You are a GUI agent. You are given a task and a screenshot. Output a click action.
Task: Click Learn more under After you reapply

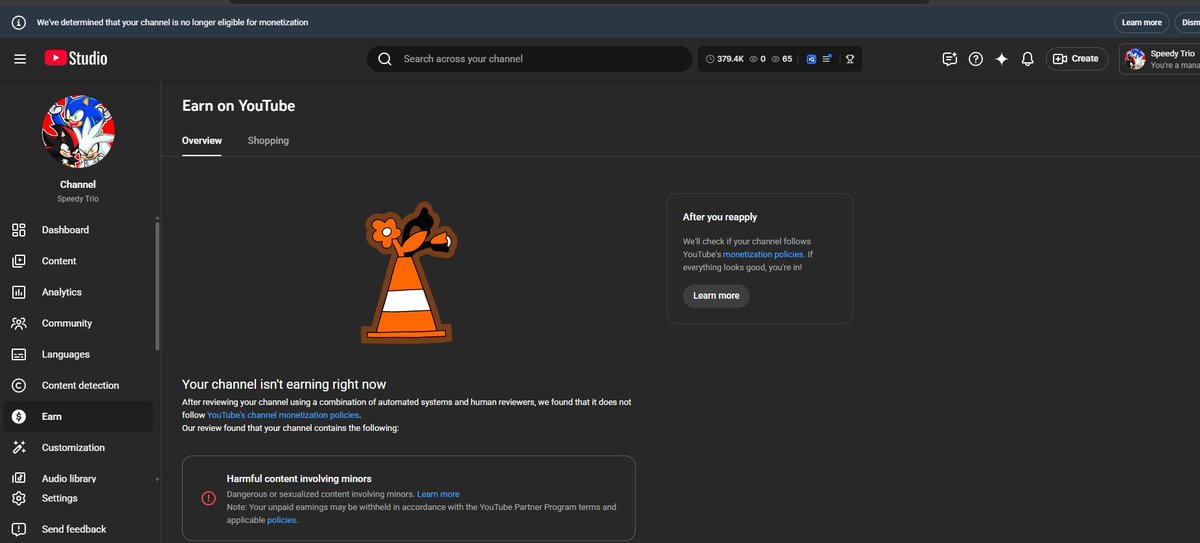pos(716,296)
